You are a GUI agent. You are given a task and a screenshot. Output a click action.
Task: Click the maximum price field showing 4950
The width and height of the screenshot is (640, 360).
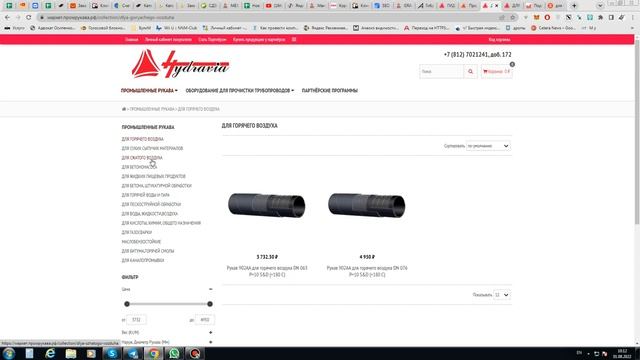[205, 320]
